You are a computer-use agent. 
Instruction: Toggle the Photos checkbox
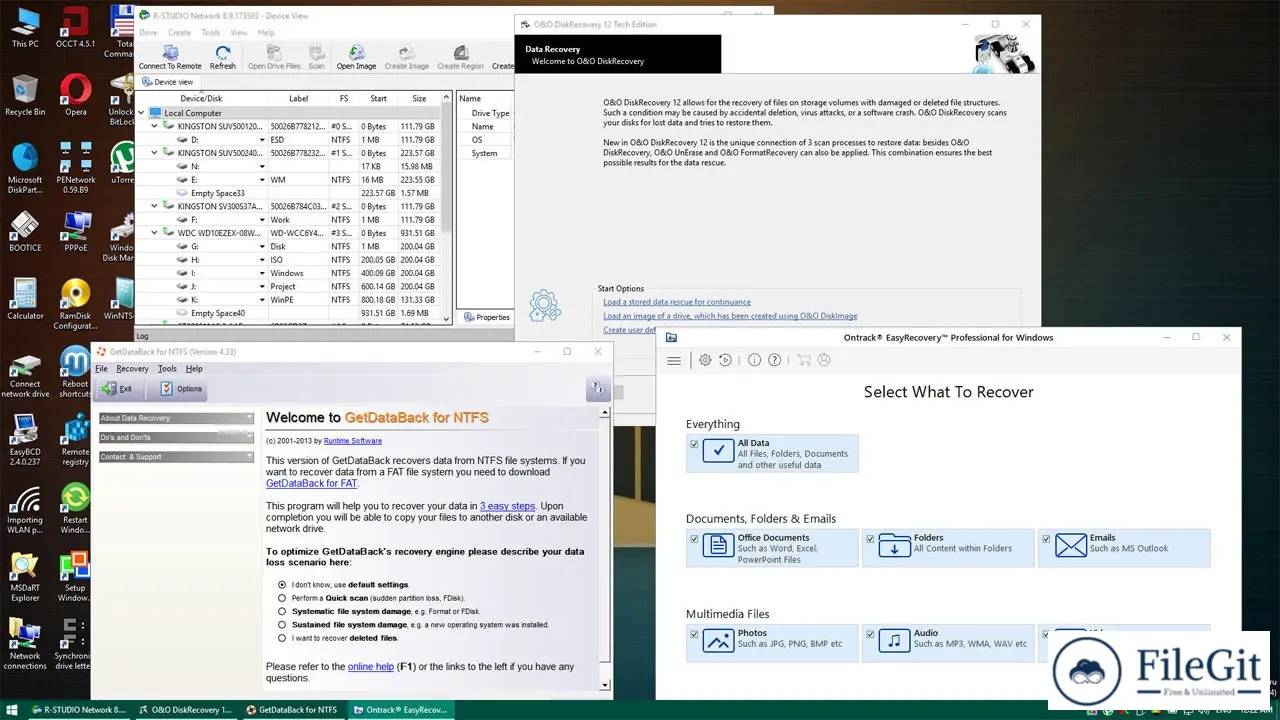pyautogui.click(x=694, y=634)
